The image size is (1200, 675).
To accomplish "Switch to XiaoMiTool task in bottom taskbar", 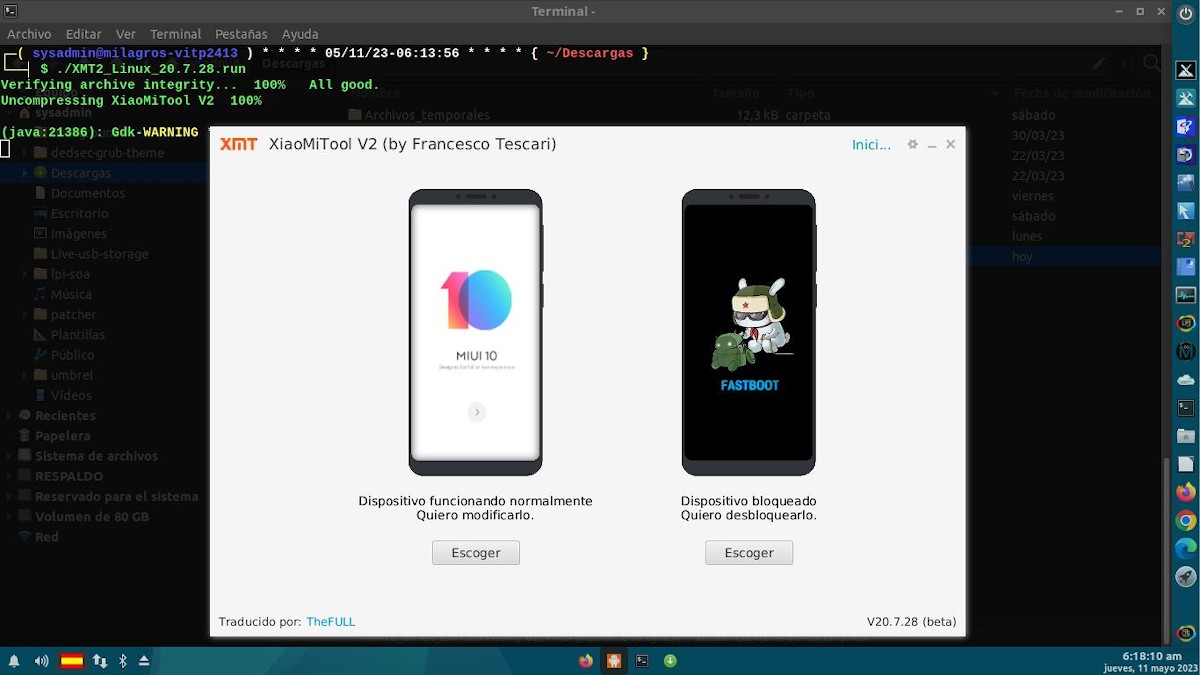I will click(x=614, y=661).
